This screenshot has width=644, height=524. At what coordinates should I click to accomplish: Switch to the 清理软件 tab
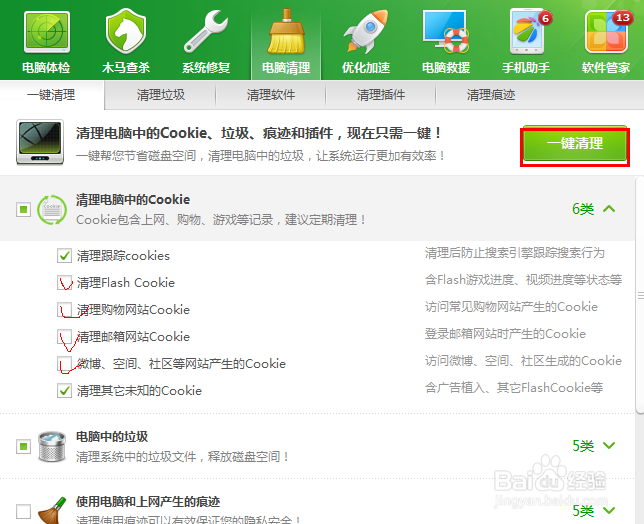pos(271,95)
